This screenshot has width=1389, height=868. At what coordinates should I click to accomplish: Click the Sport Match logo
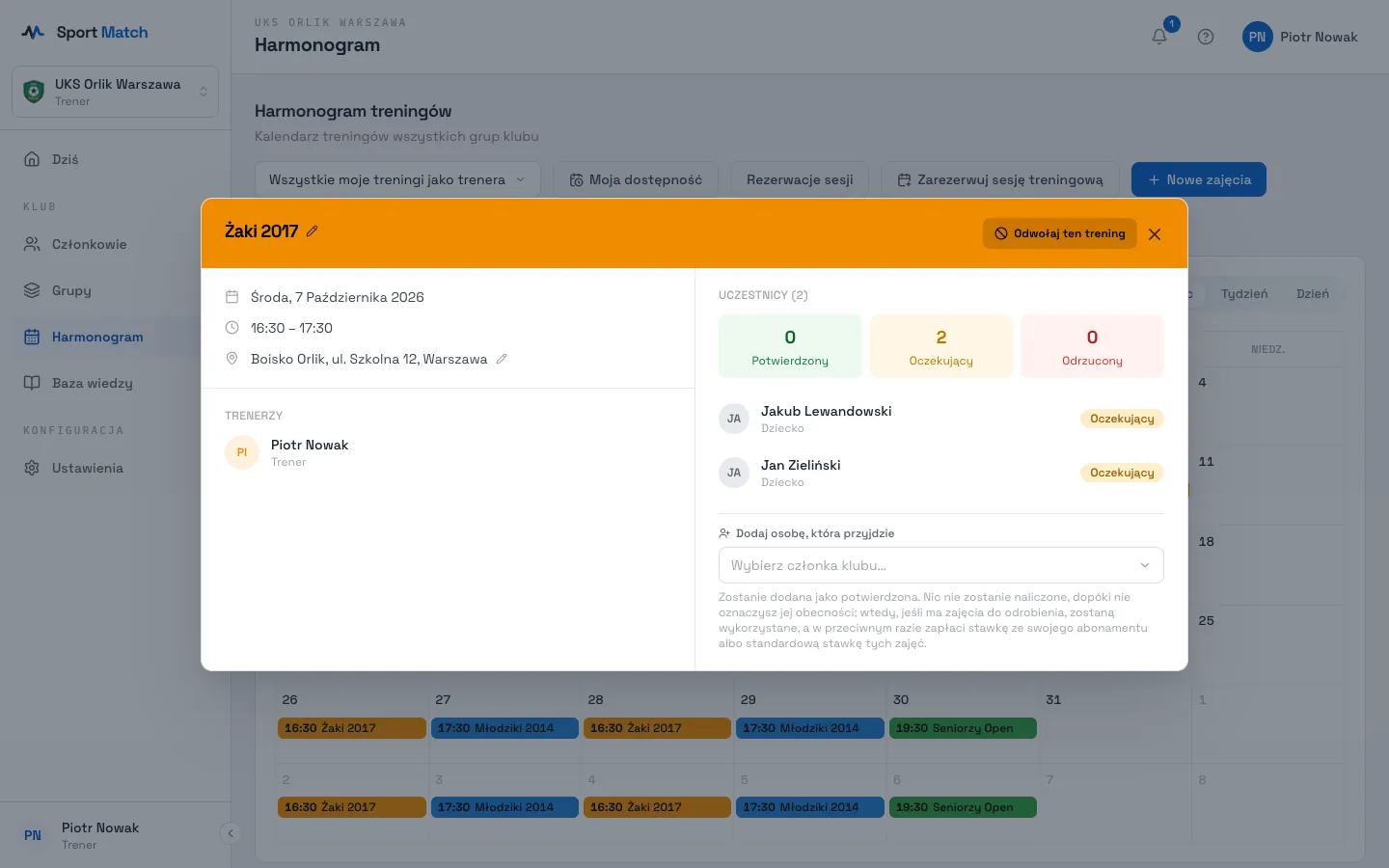pyautogui.click(x=85, y=32)
